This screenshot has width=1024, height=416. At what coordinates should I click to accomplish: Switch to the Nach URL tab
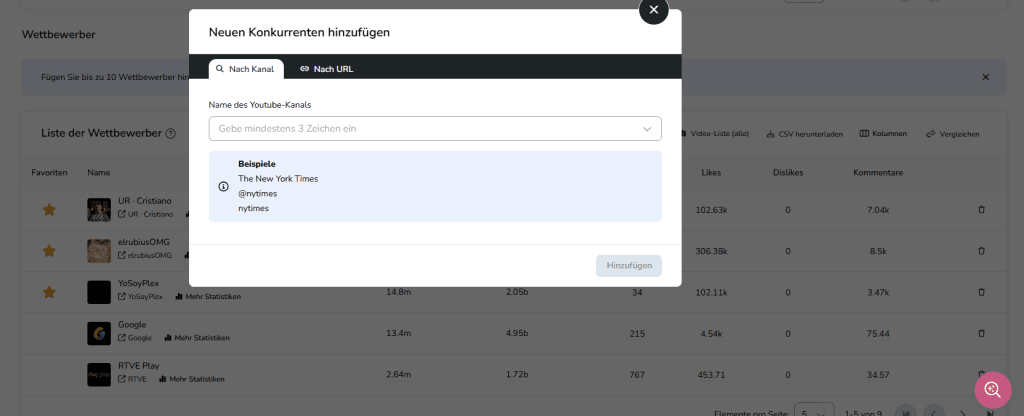click(326, 69)
